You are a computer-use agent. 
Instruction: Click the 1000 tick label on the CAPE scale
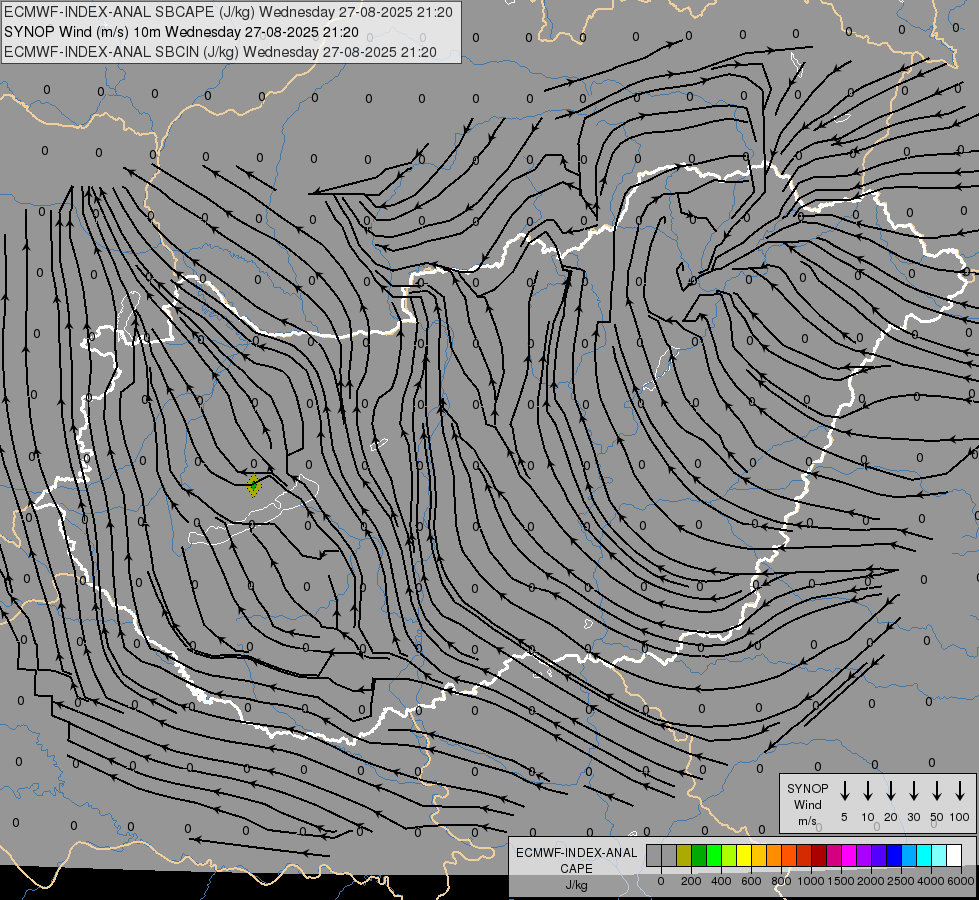811,881
